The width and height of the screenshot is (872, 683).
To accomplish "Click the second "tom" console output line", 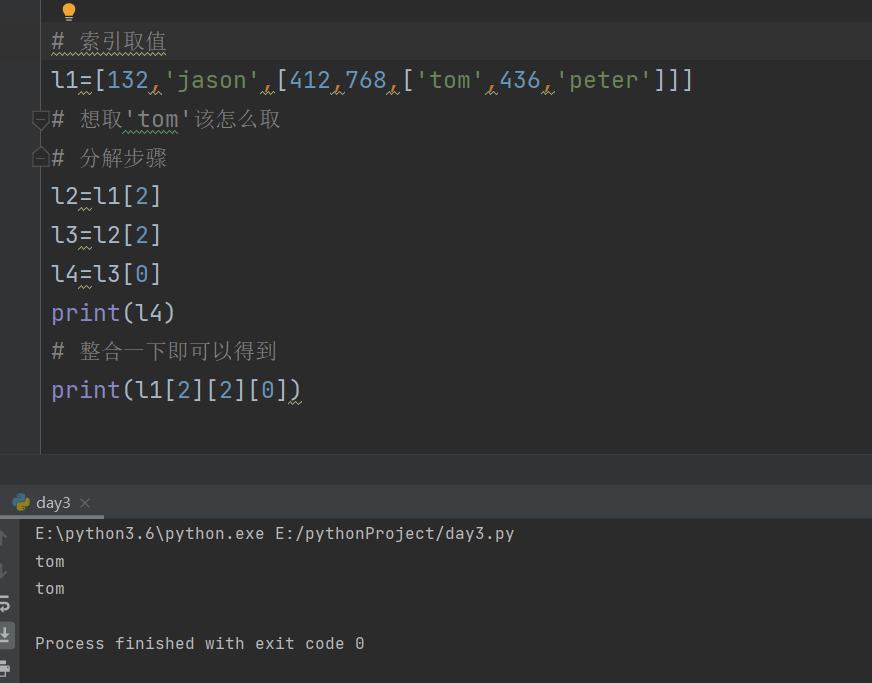I will pos(50,589).
